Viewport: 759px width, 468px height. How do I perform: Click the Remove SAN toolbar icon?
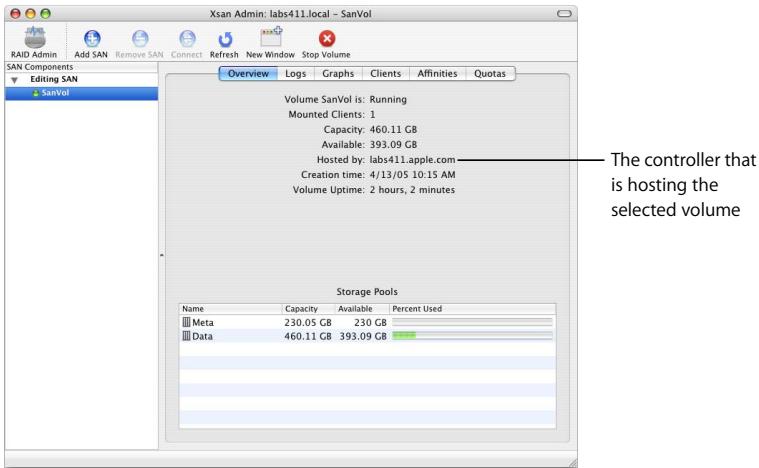[140, 38]
